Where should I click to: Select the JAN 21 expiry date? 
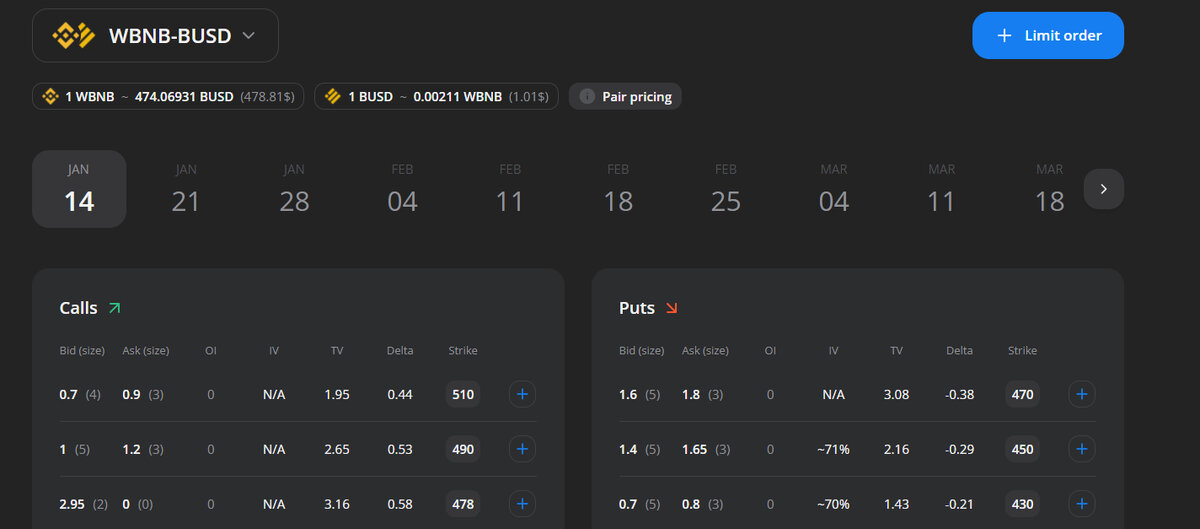click(x=186, y=189)
